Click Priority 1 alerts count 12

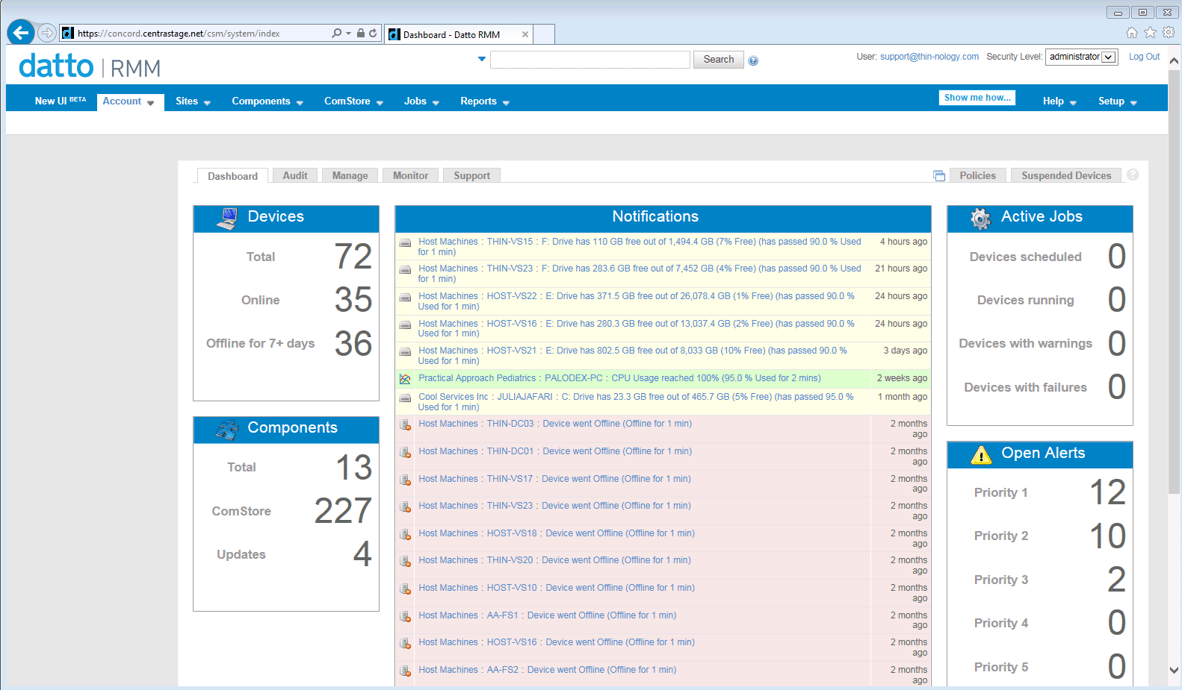coord(1107,492)
